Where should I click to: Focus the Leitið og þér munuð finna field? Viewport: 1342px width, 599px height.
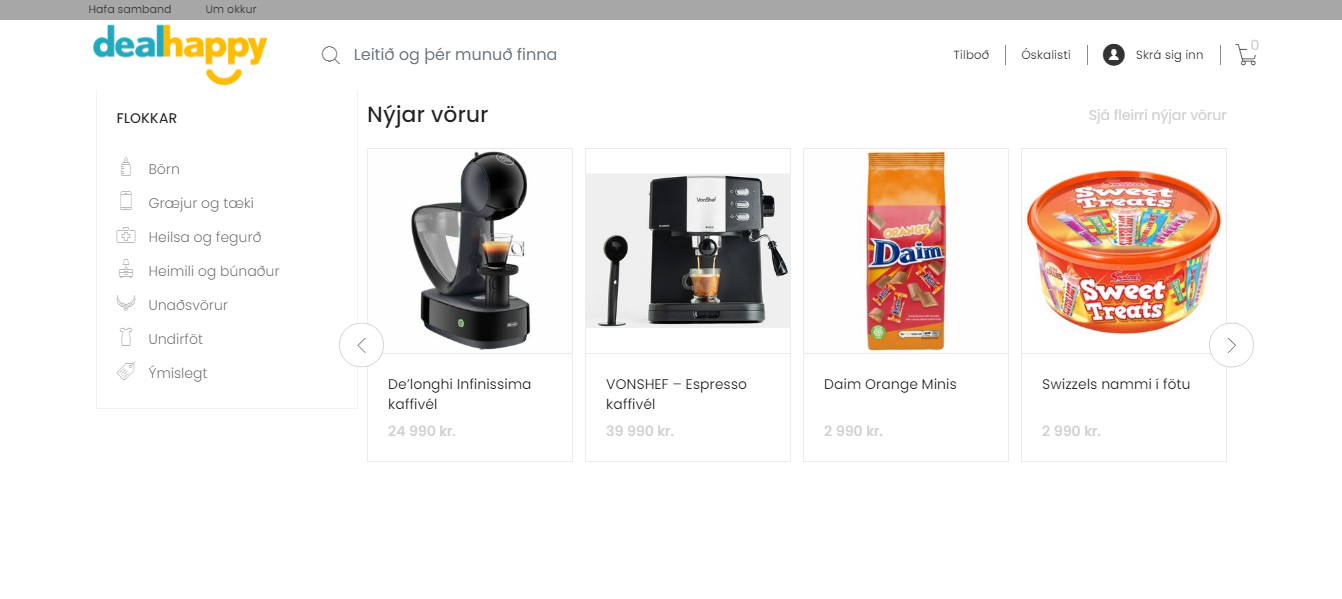600,55
